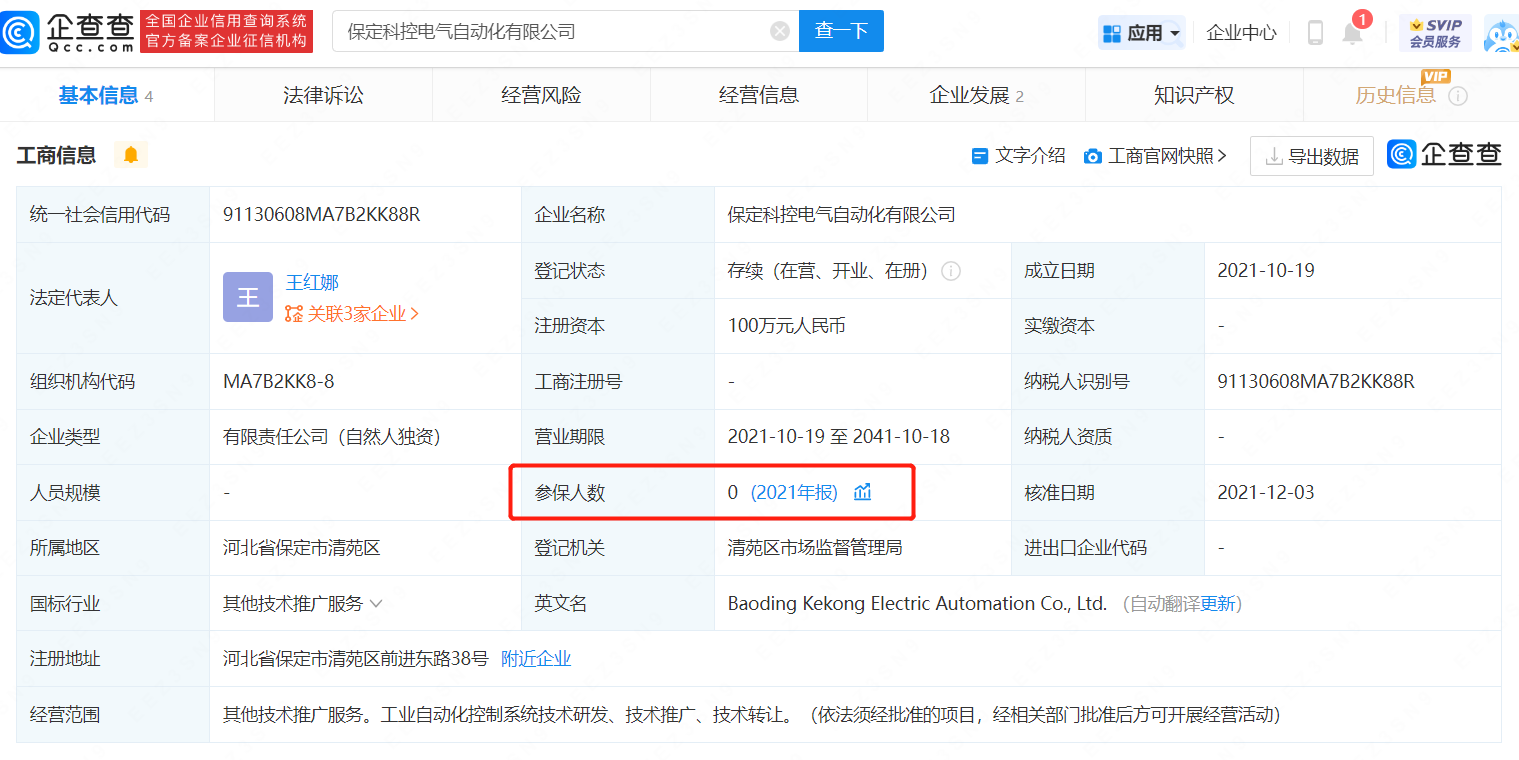1519x760 pixels.
Task: Switch to the 经营信息 tab
Action: (x=759, y=95)
